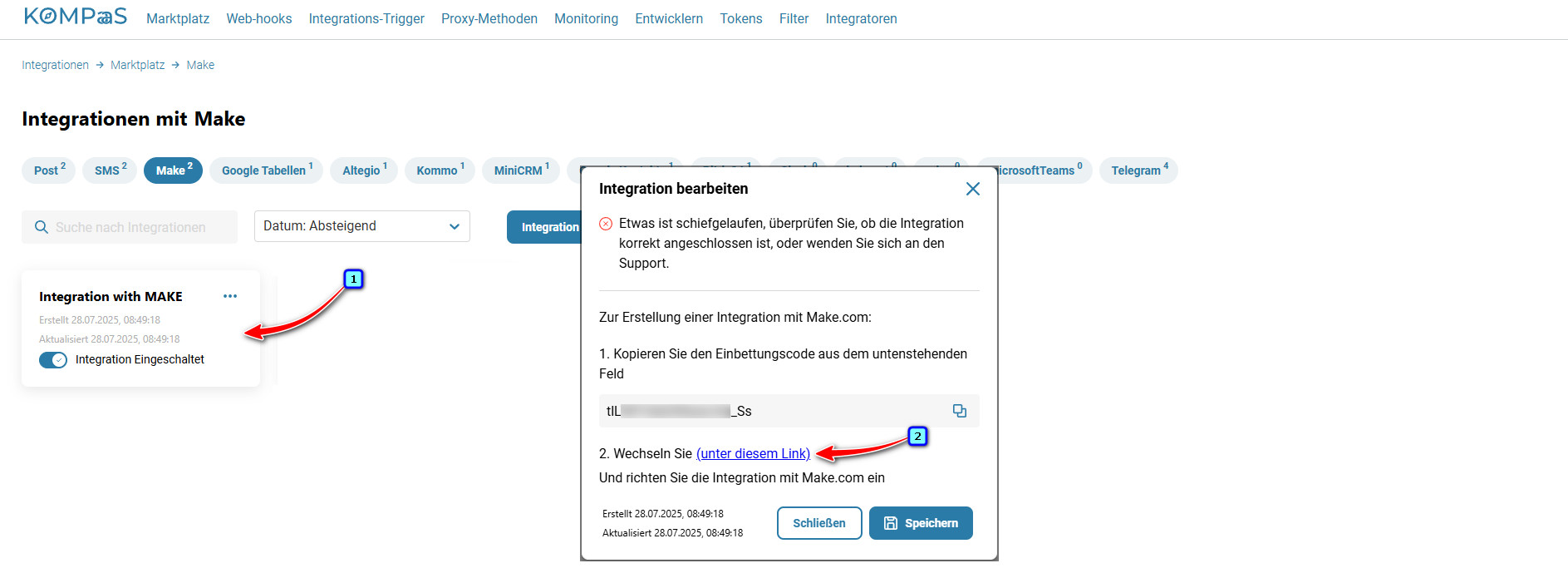Screen dimensions: 1568x573
Task: Open Integrations-Trigger menu item
Action: point(366,18)
